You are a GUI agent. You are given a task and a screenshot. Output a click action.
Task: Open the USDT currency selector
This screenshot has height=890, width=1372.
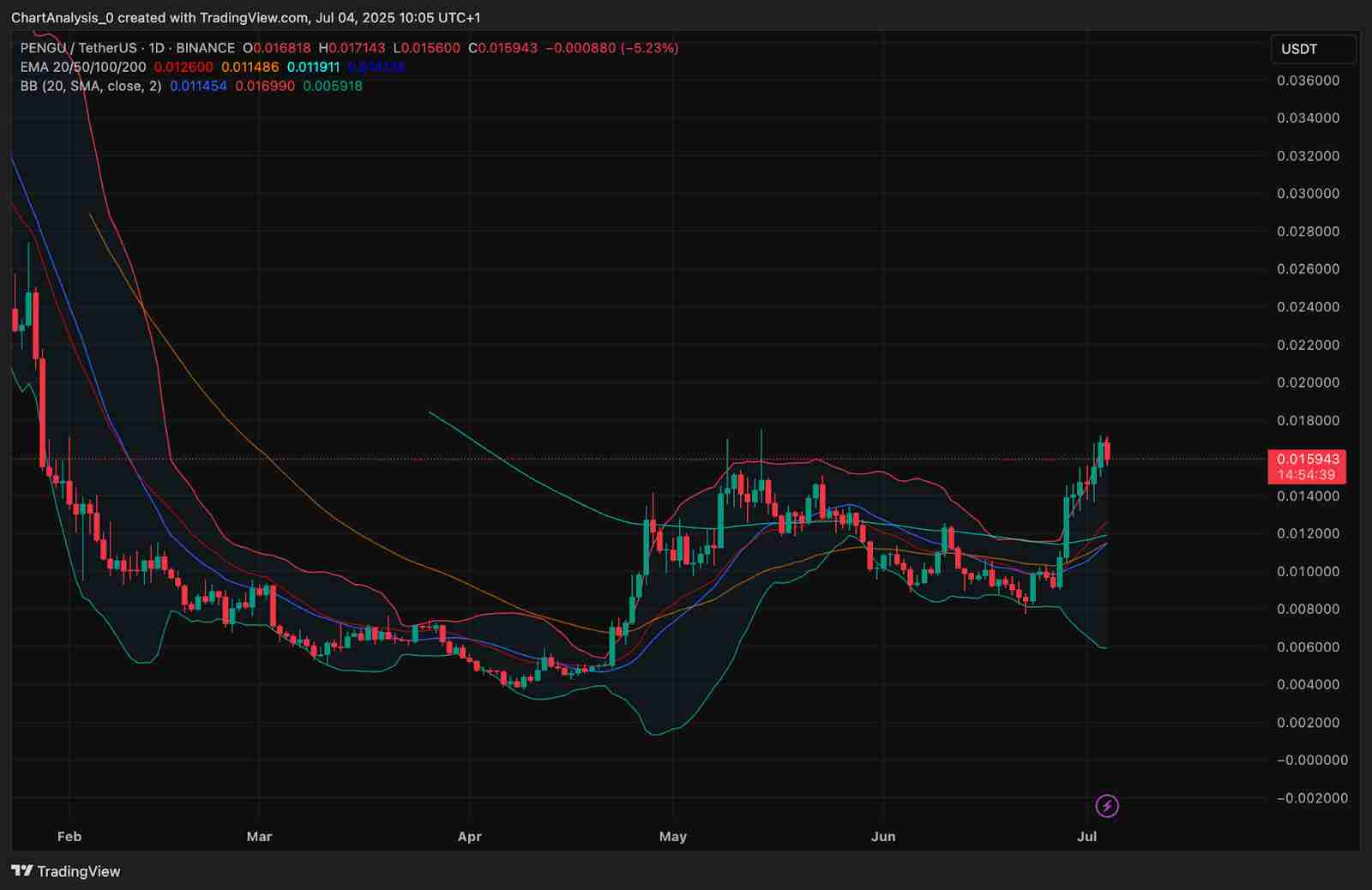coord(1312,49)
